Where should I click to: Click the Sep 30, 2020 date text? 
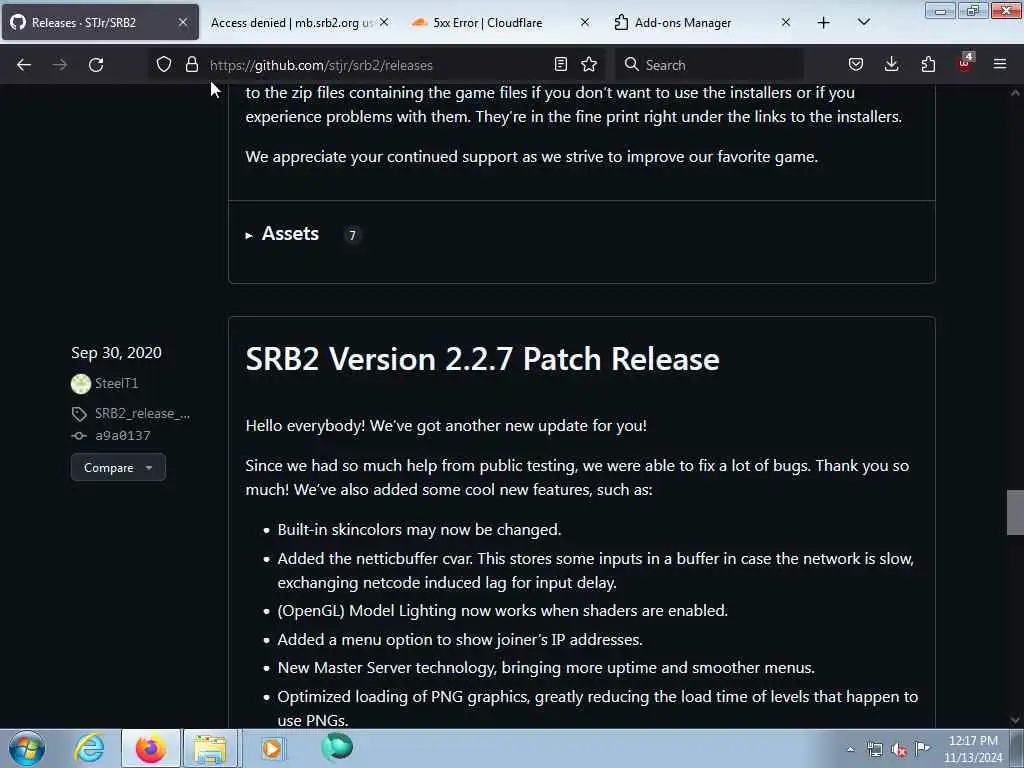116,353
